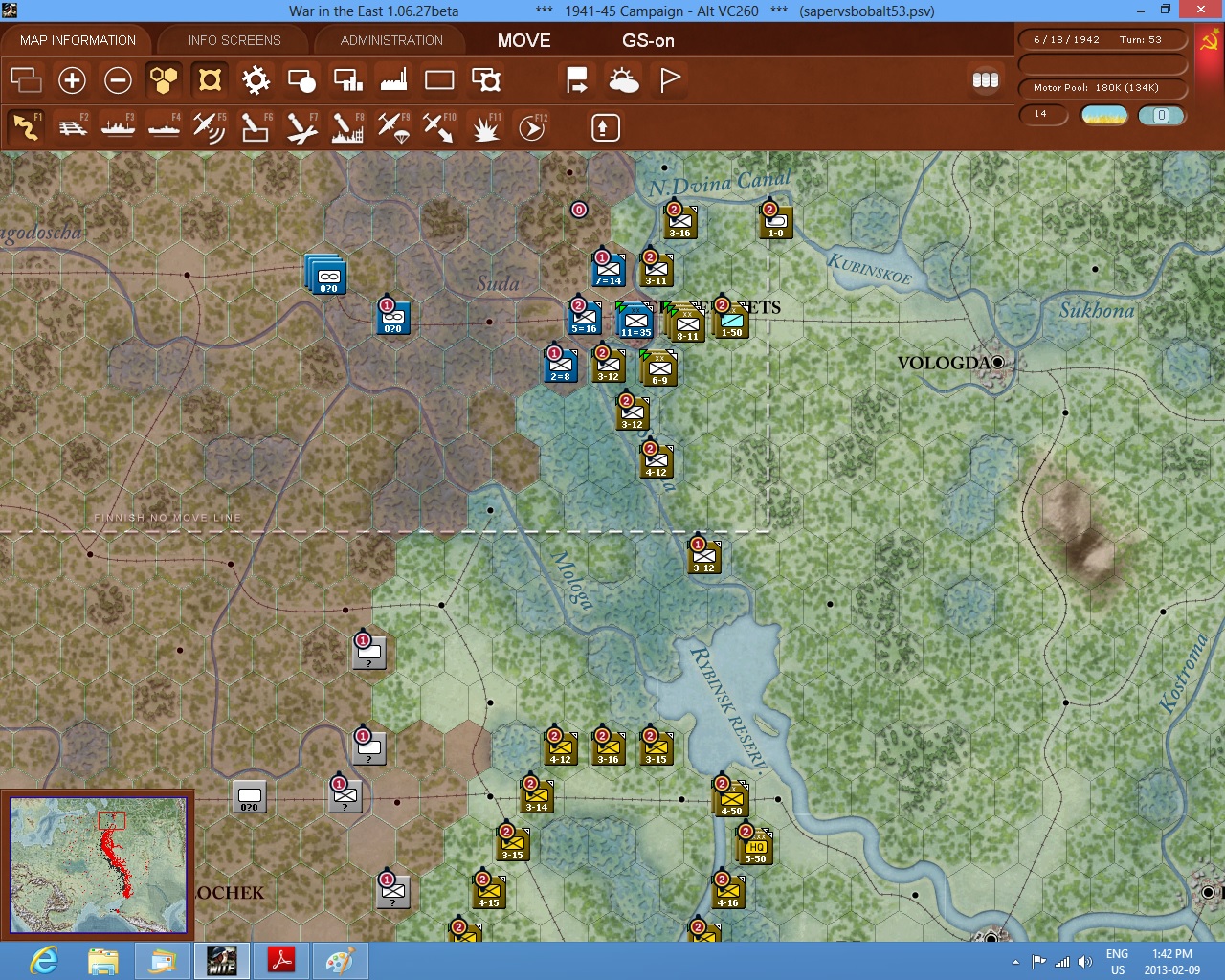Screen dimensions: 1225x980
Task: Select F7 Bomb airfield mode
Action: point(301,127)
